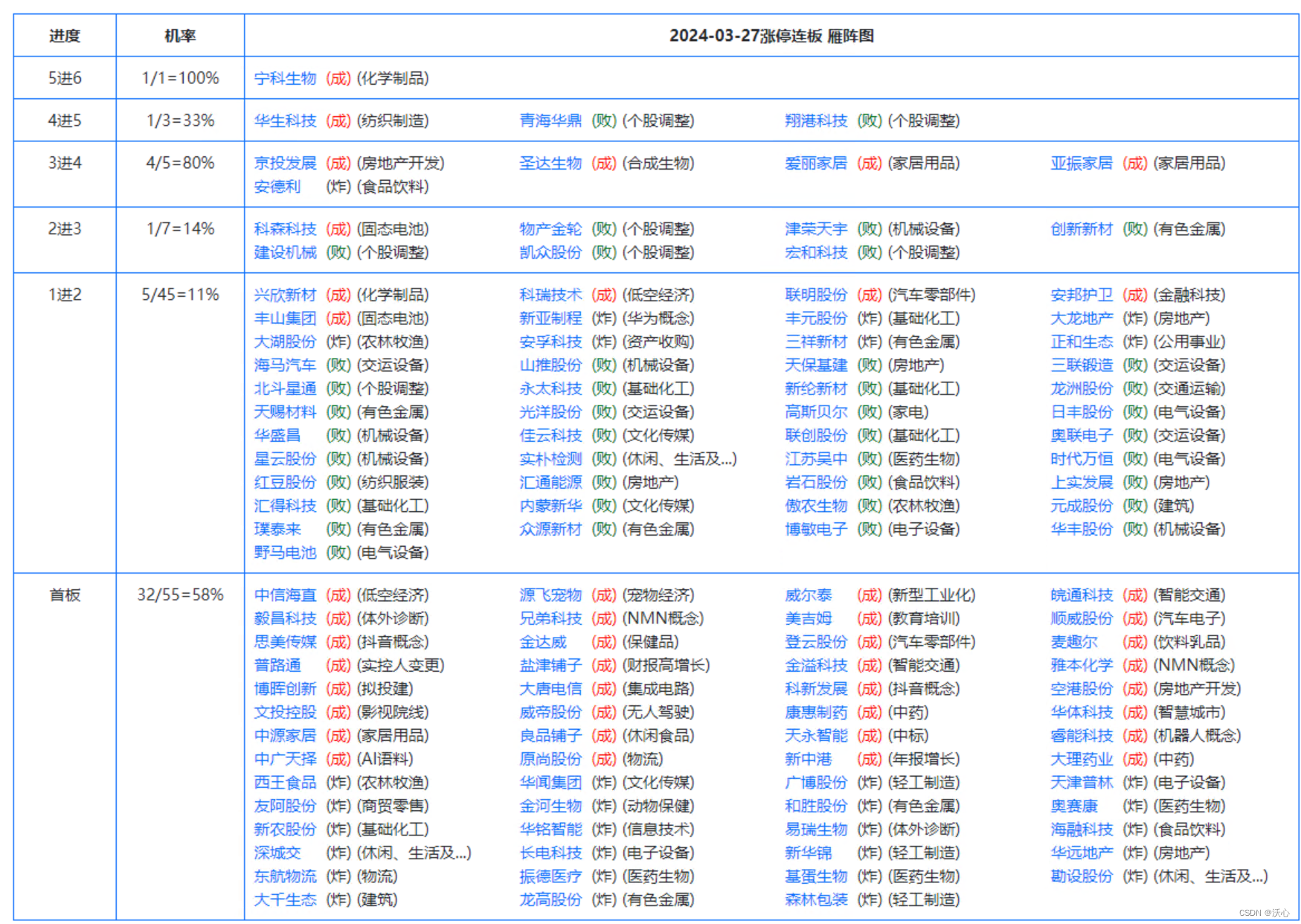The width and height of the screenshot is (1301, 924).
Task: Open the 海融科技 link
Action: pyautogui.click(x=1082, y=830)
